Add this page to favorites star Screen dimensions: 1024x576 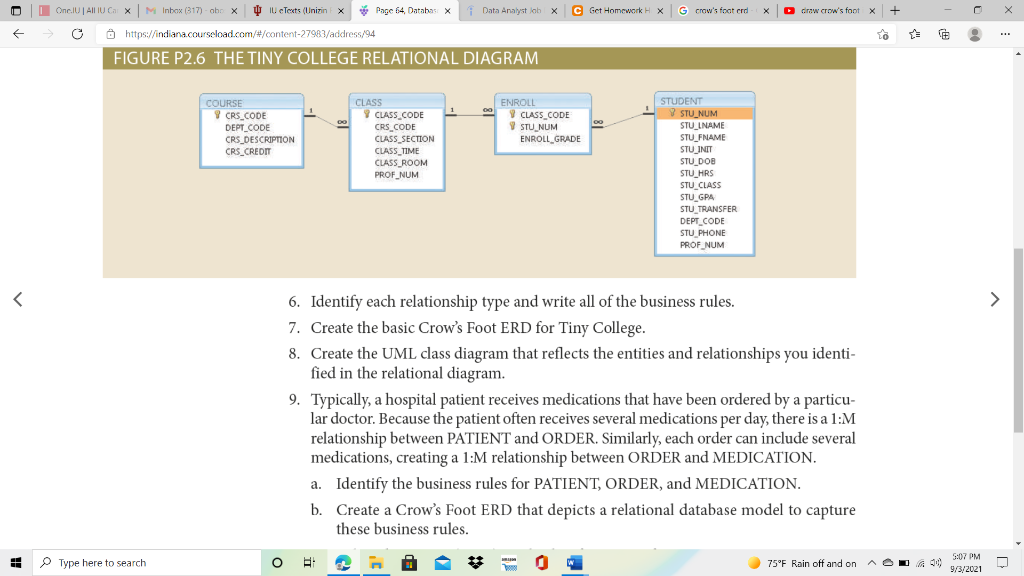pos(883,34)
